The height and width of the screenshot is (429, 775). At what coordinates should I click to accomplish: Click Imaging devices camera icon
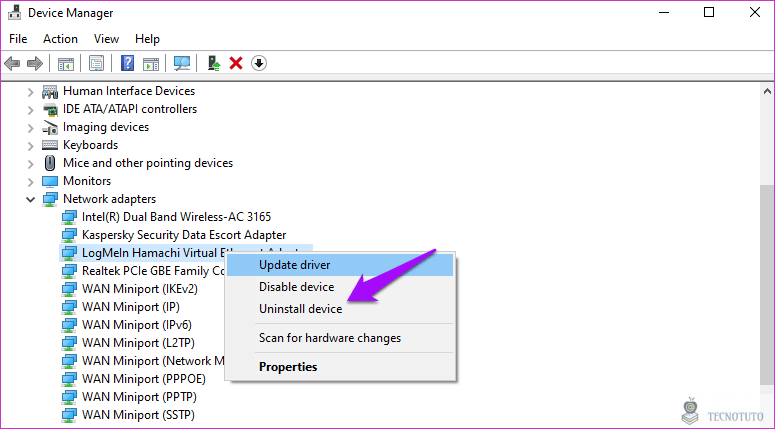[x=50, y=128]
